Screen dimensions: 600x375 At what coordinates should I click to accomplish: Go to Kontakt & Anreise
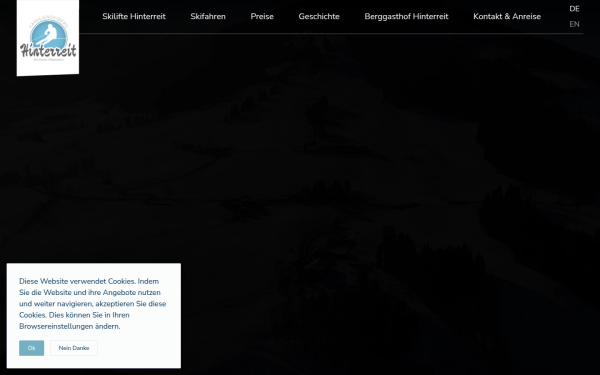pos(507,16)
